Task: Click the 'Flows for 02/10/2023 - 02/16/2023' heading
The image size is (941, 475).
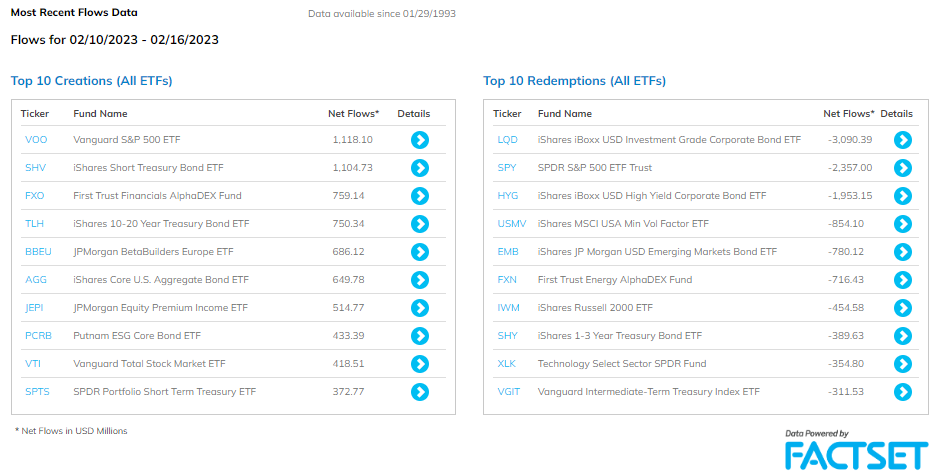Action: 115,40
